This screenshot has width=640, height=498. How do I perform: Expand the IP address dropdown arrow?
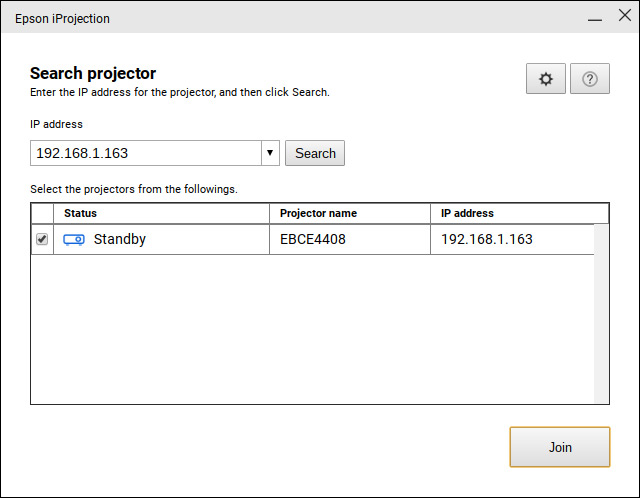pyautogui.click(x=270, y=153)
